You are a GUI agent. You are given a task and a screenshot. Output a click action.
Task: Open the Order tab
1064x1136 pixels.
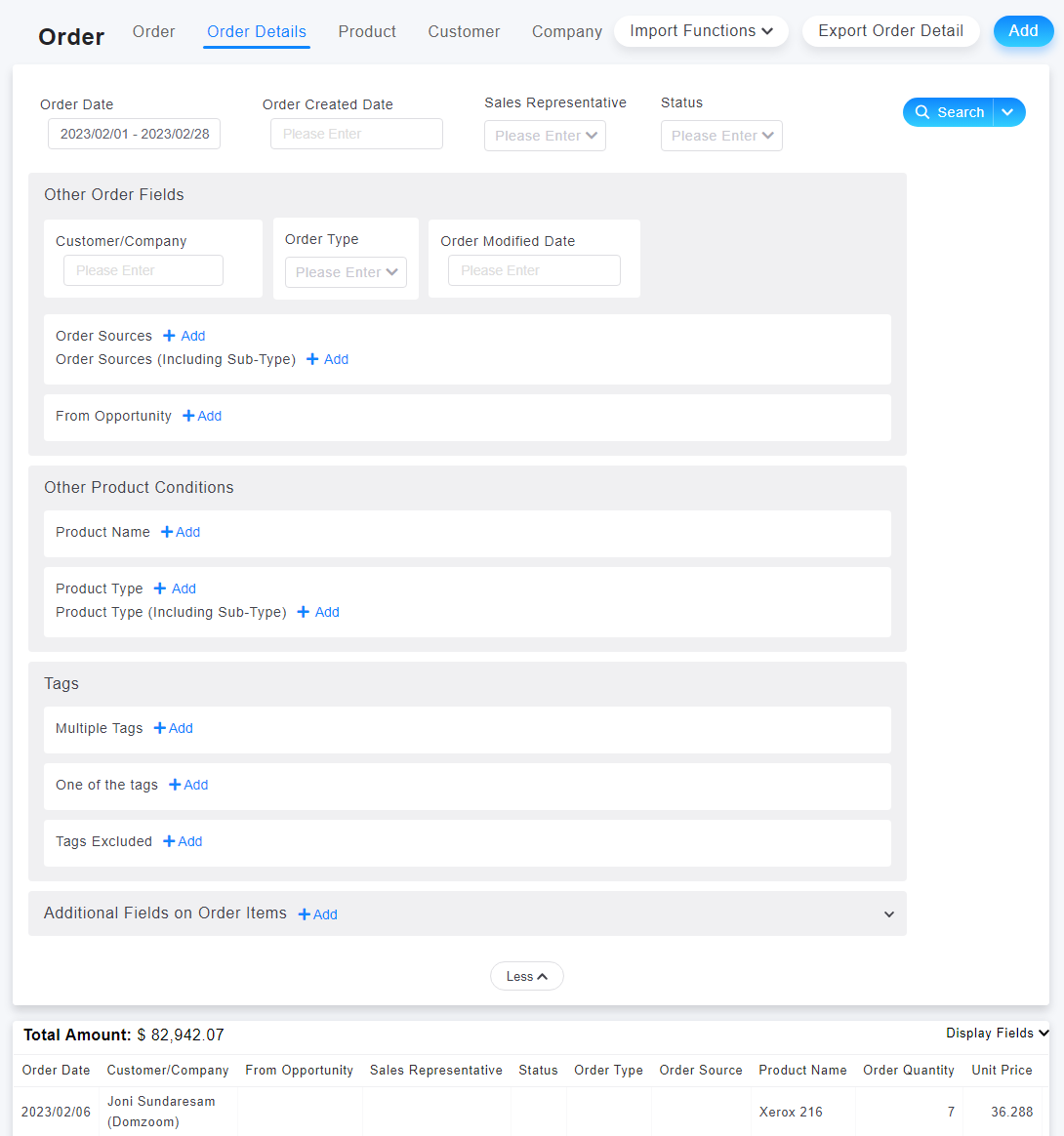point(153,32)
